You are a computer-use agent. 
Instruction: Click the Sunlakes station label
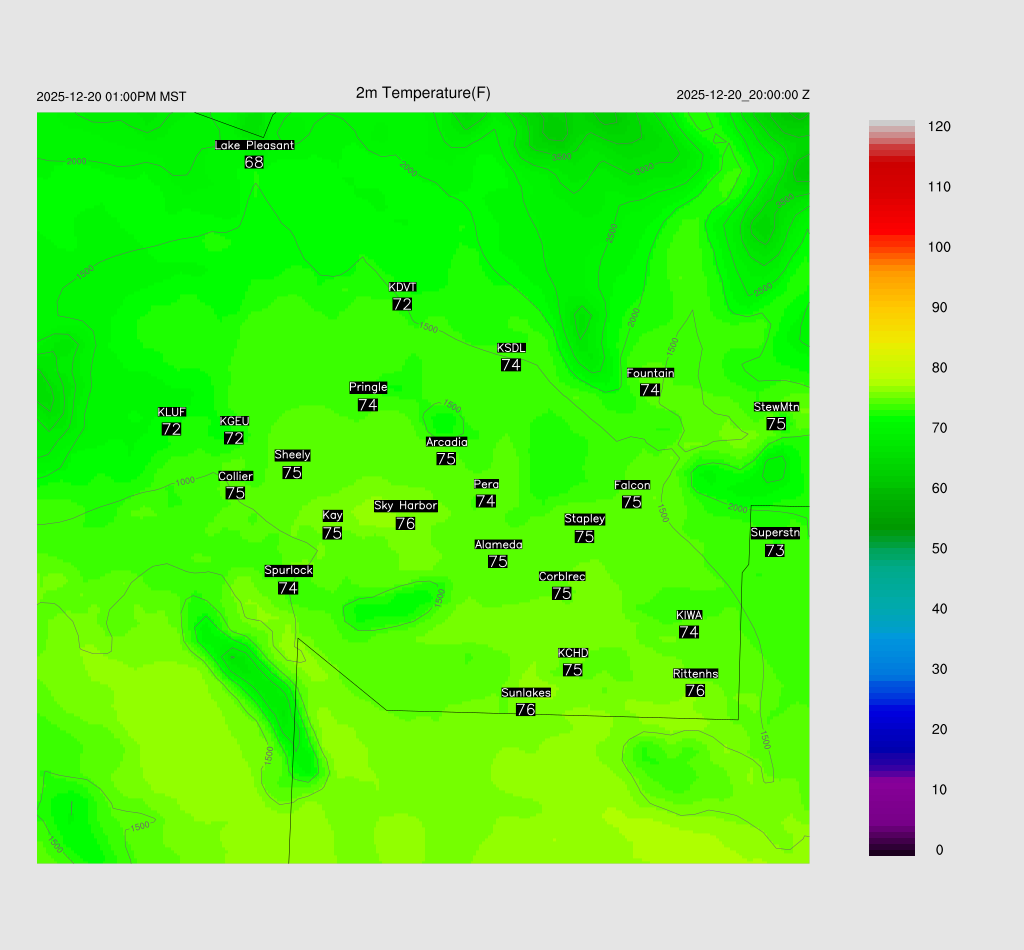(x=526, y=693)
